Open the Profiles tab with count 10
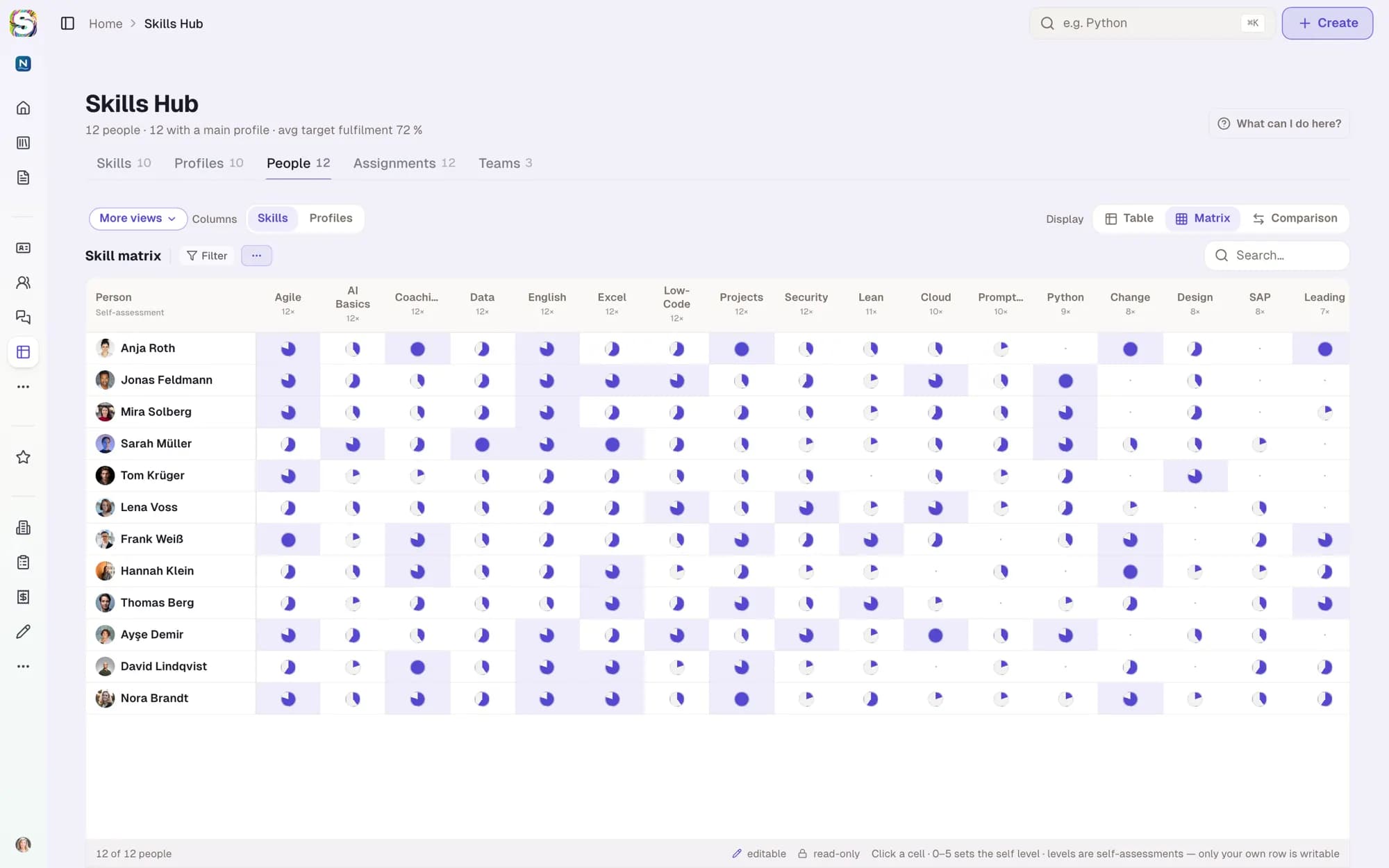1389x868 pixels. 208,163
